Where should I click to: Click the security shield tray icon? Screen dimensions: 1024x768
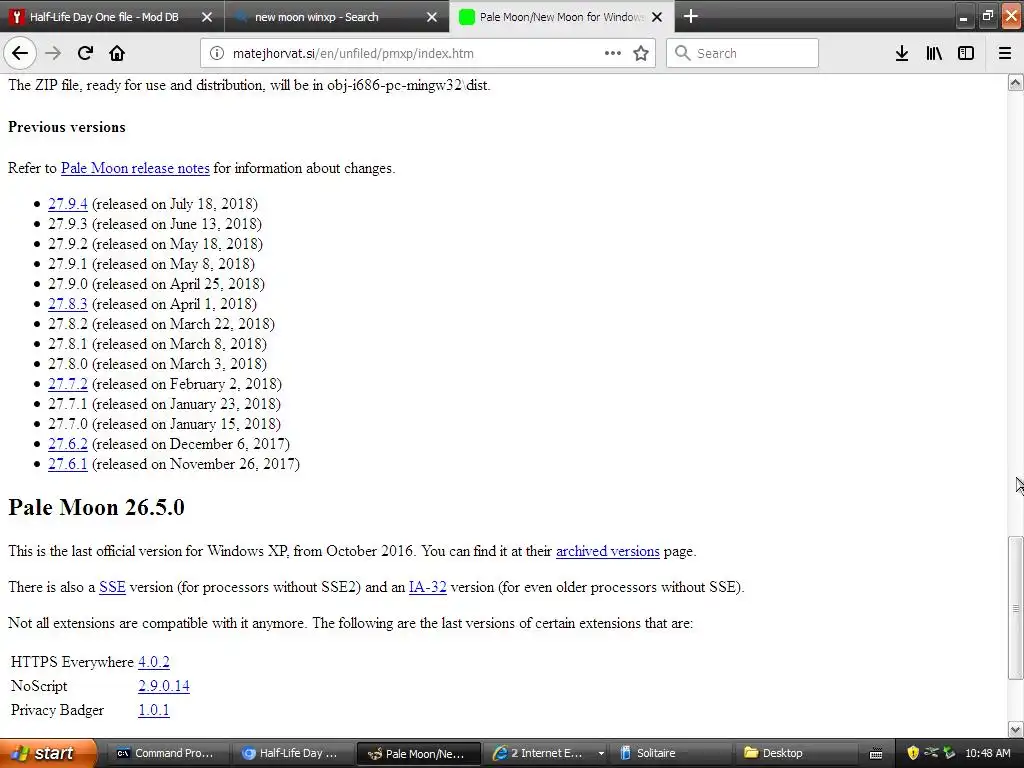pos(912,753)
